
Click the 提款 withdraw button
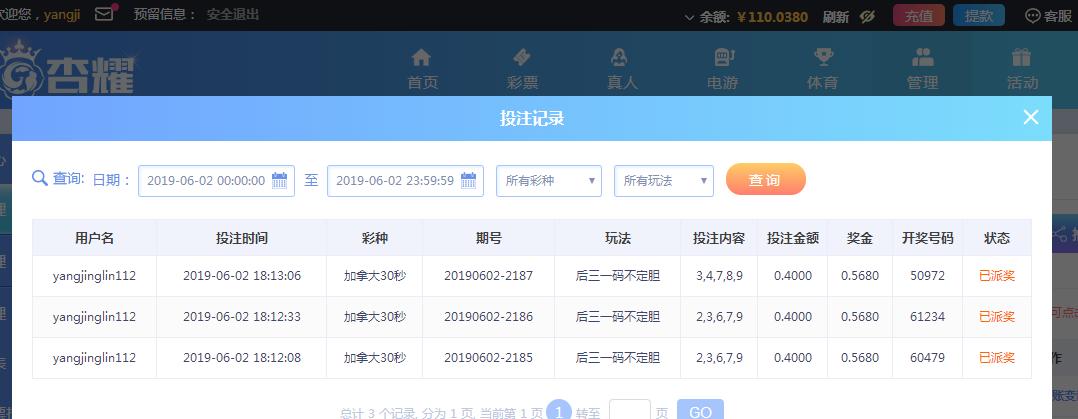click(x=979, y=16)
